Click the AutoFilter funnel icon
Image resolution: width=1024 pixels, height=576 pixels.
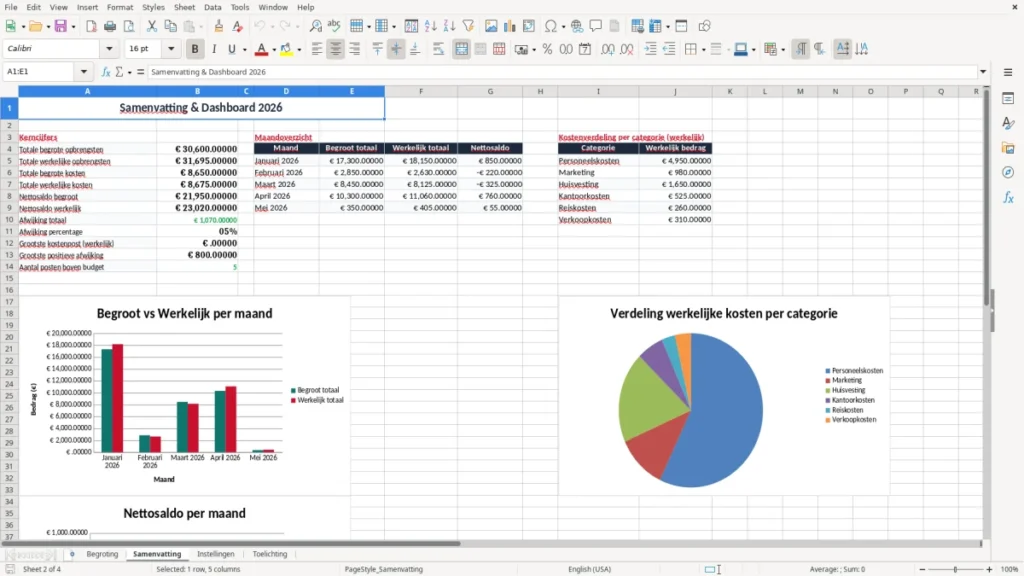point(468,26)
